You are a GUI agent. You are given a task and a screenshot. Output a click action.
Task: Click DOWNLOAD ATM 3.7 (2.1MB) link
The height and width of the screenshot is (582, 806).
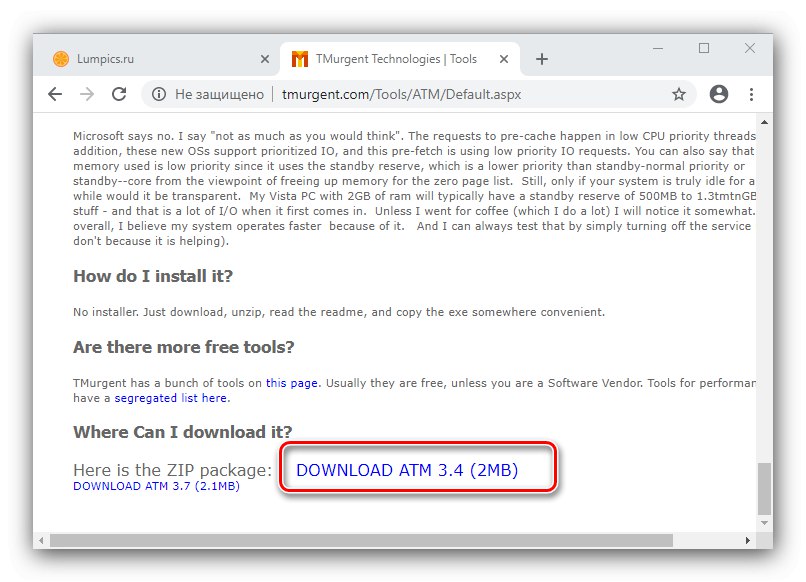click(156, 486)
